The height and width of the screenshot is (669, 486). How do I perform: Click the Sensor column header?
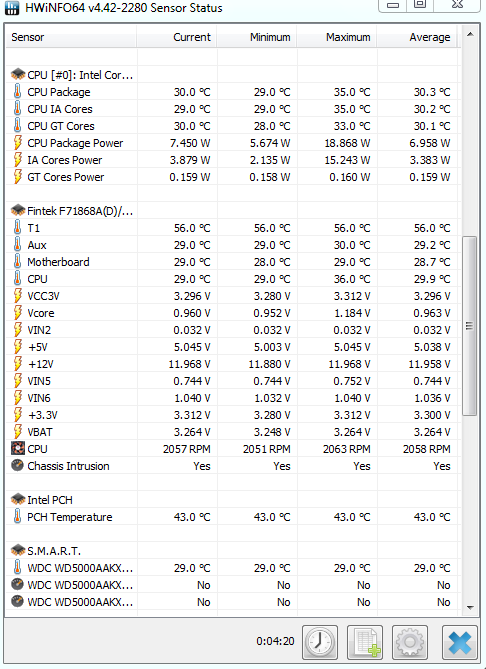coord(71,37)
